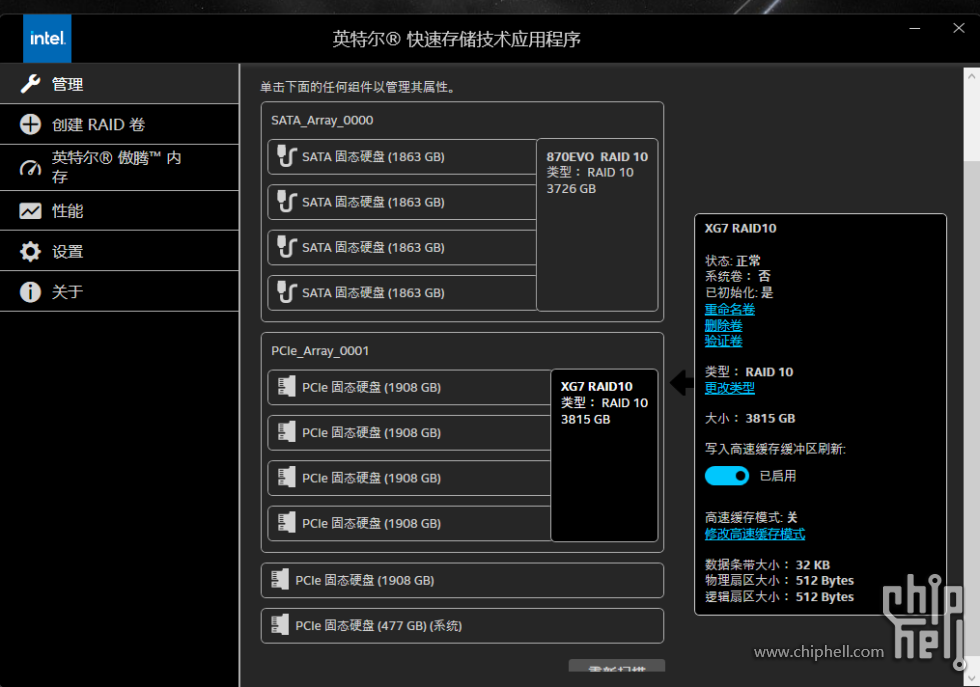Click the 删除卷 link
The height and width of the screenshot is (687, 980).
pyautogui.click(x=723, y=325)
